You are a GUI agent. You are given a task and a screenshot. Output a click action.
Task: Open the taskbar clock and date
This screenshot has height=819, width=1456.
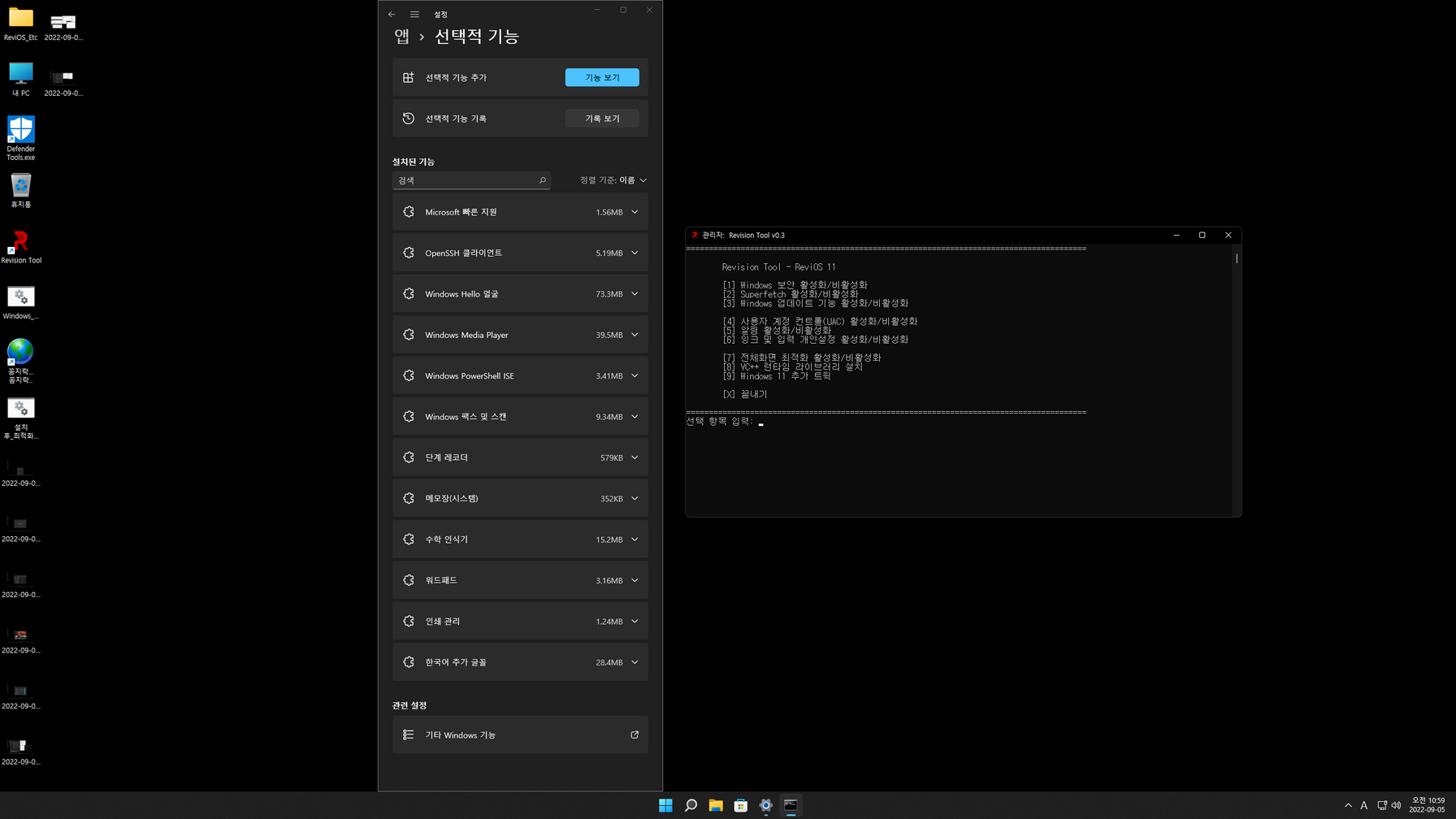(1428, 805)
